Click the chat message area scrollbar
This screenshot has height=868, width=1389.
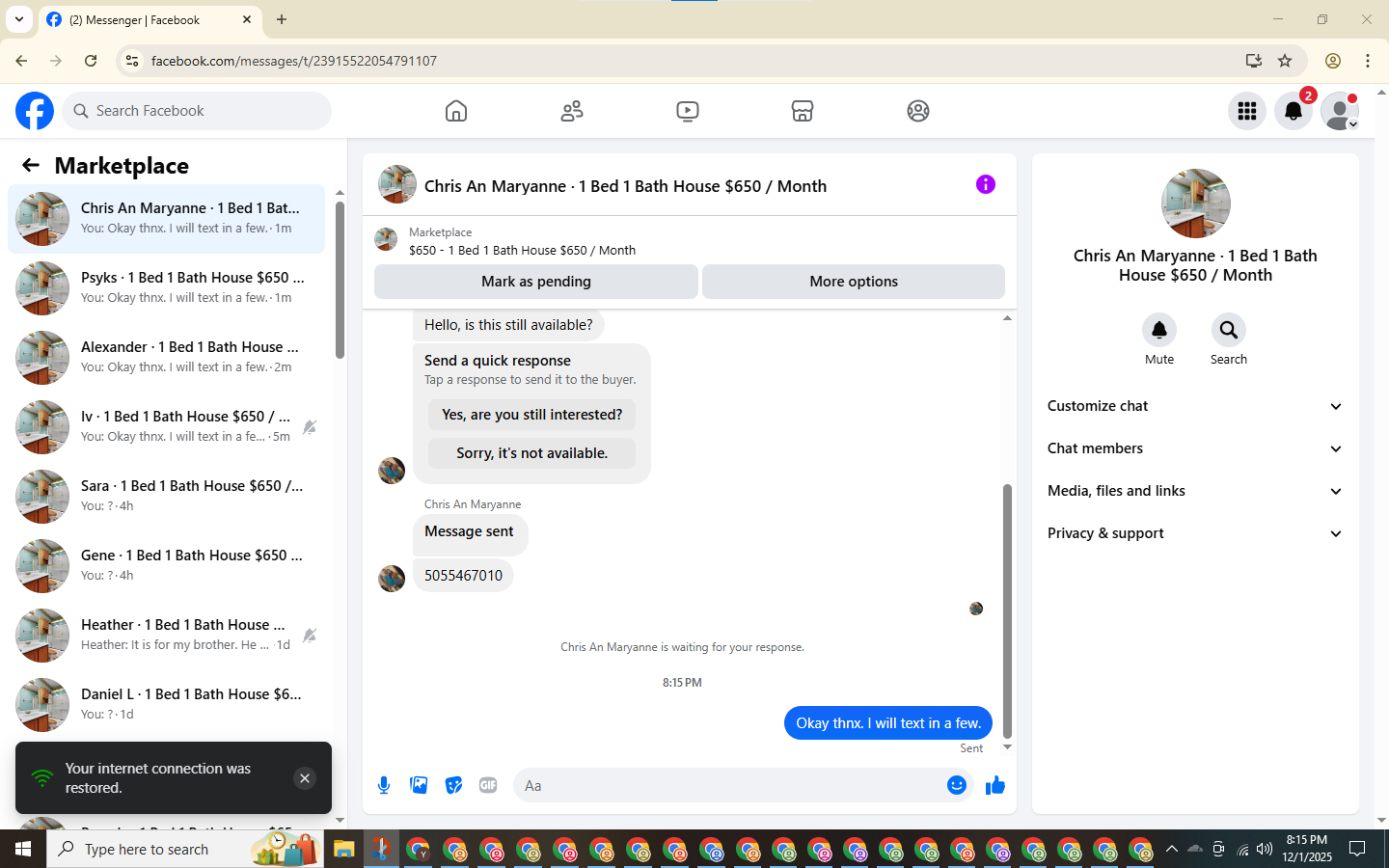tap(1007, 610)
